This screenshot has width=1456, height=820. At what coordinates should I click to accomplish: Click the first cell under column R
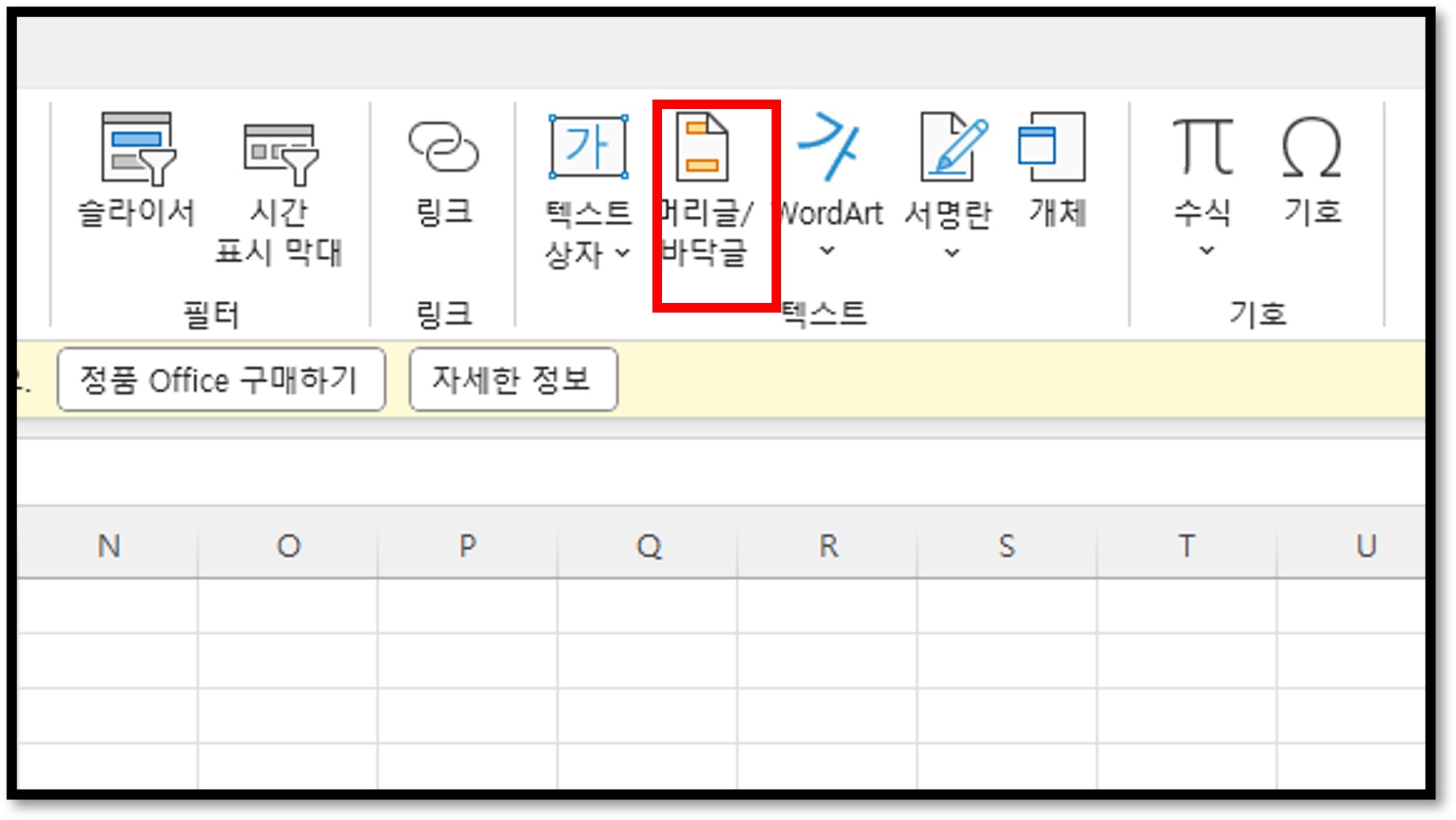point(827,606)
